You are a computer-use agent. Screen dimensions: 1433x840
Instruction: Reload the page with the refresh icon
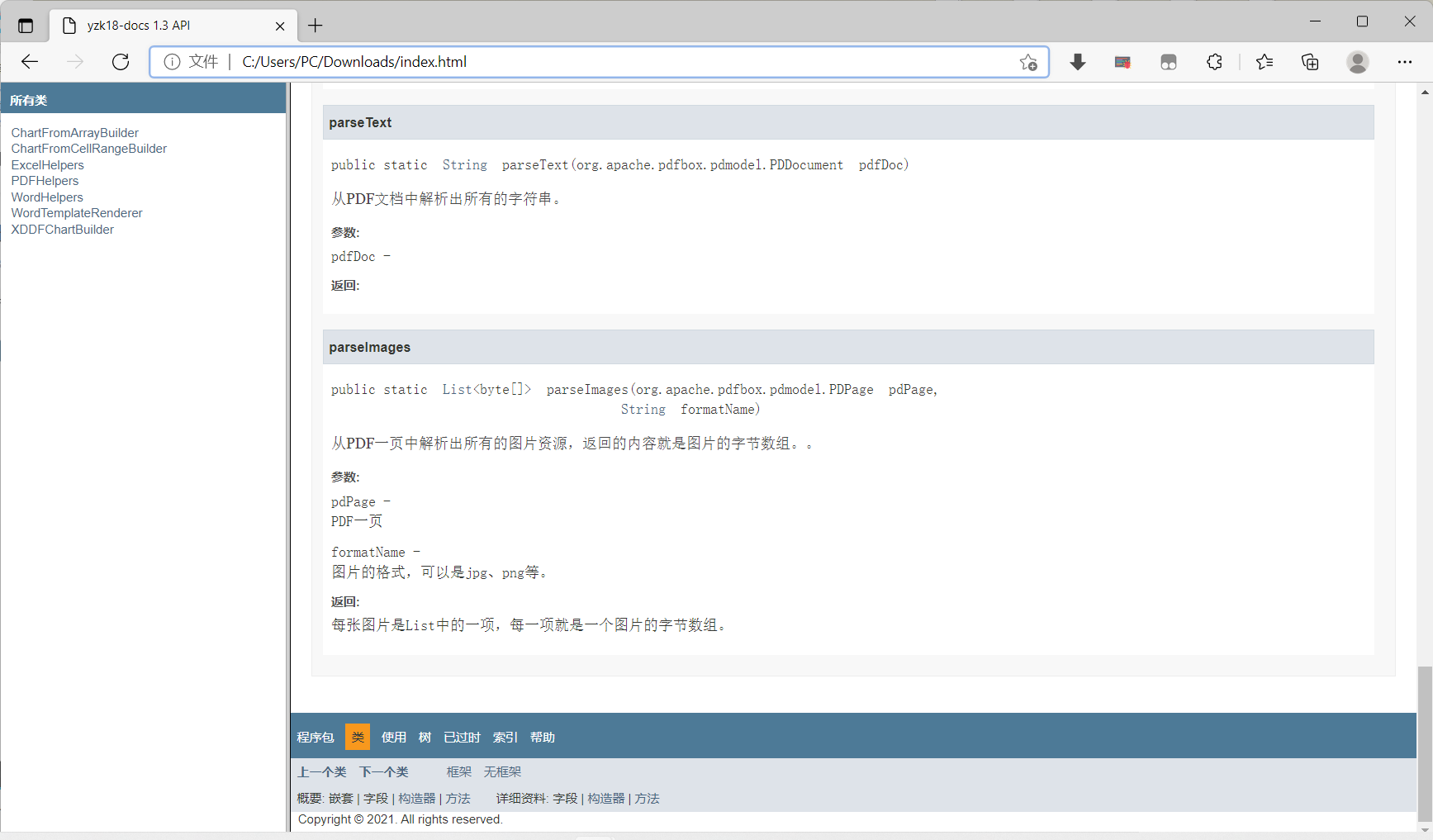(x=120, y=61)
